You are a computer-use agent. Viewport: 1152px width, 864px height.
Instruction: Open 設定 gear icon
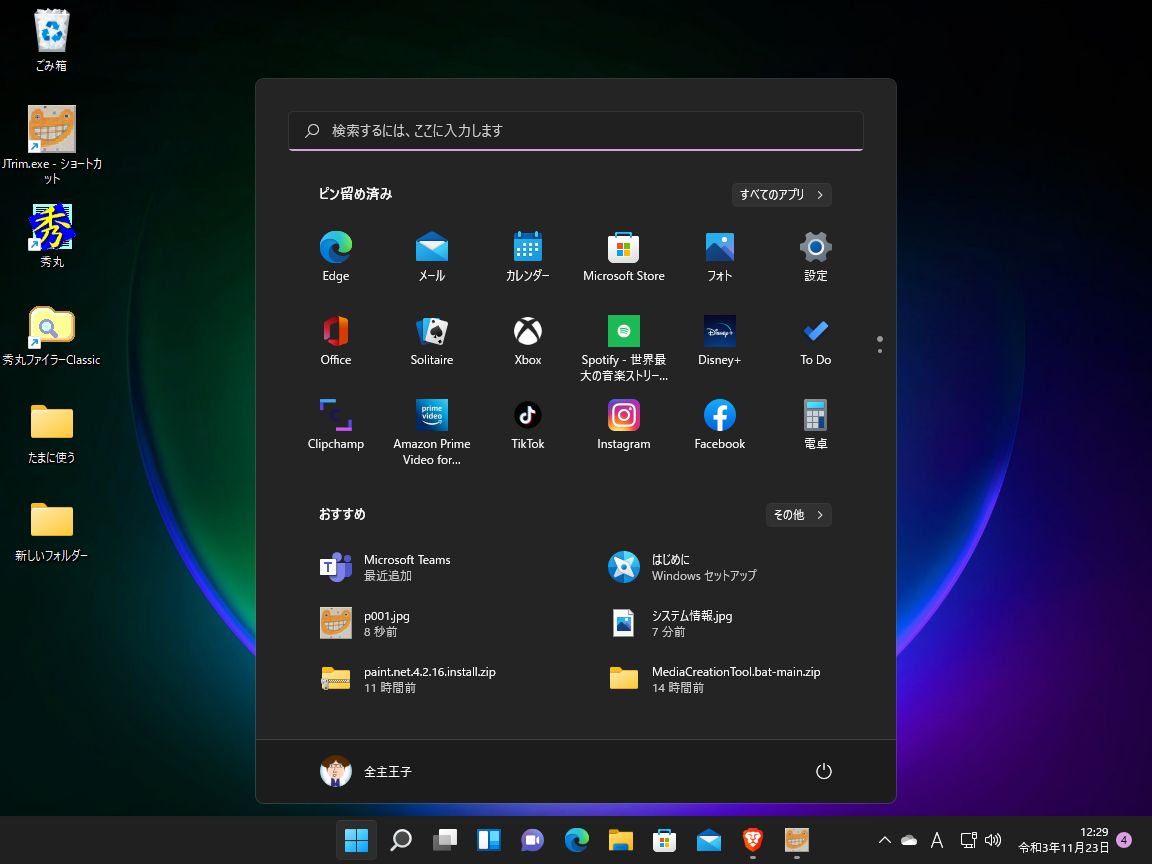816,256
